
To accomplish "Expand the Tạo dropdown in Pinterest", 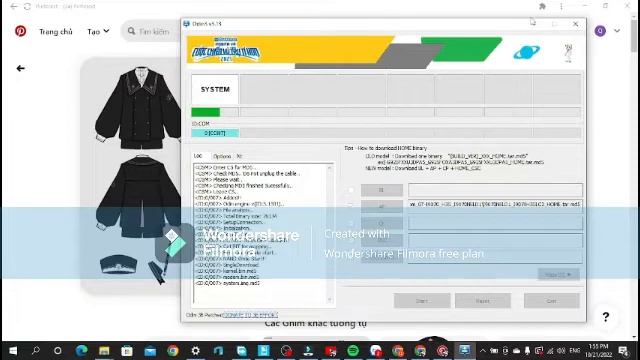I will [x=98, y=31].
